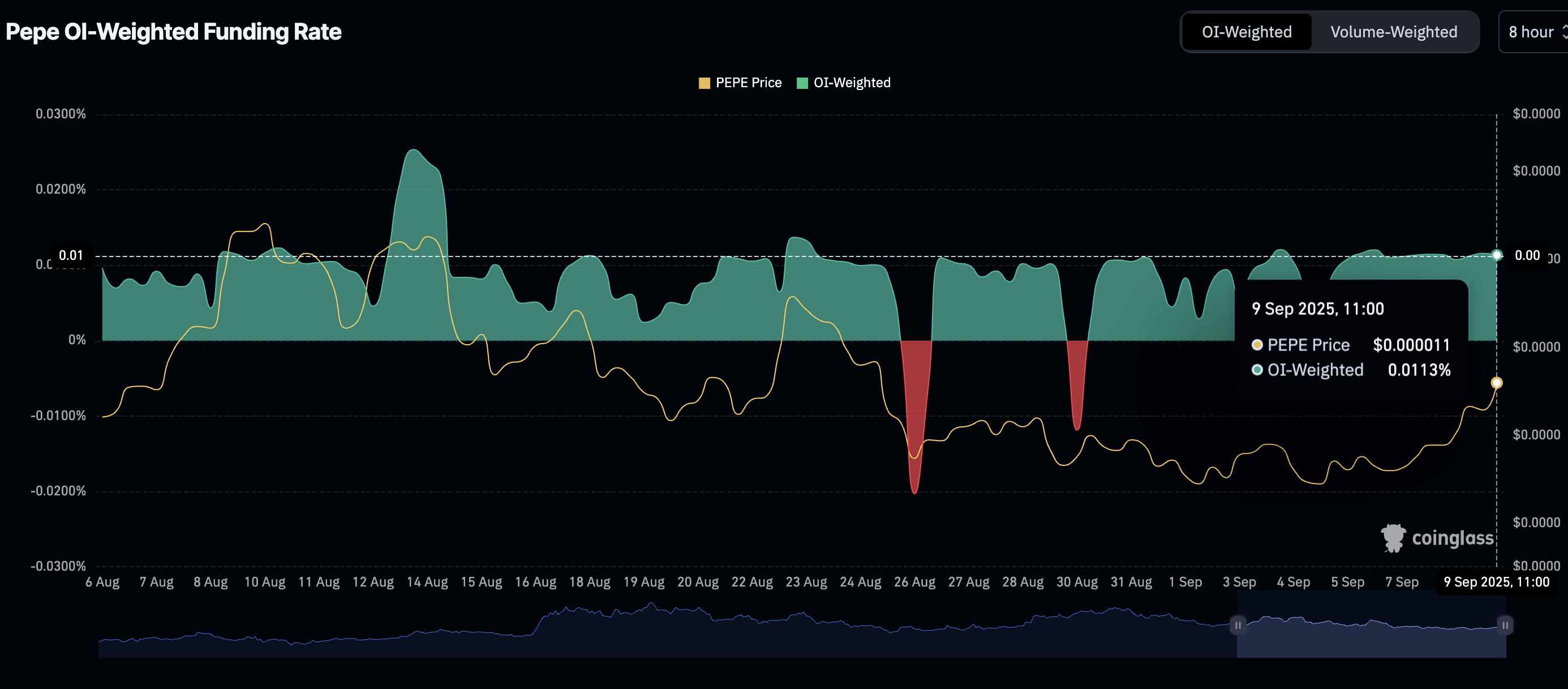The height and width of the screenshot is (689, 1568).
Task: Click the green OI-Weighted marker dot on dashed line
Action: [x=1497, y=255]
